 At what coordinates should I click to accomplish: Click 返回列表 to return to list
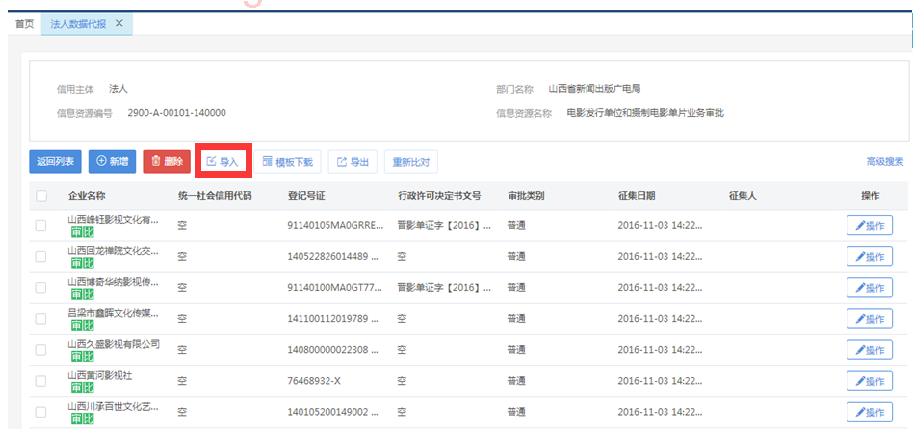tap(55, 161)
